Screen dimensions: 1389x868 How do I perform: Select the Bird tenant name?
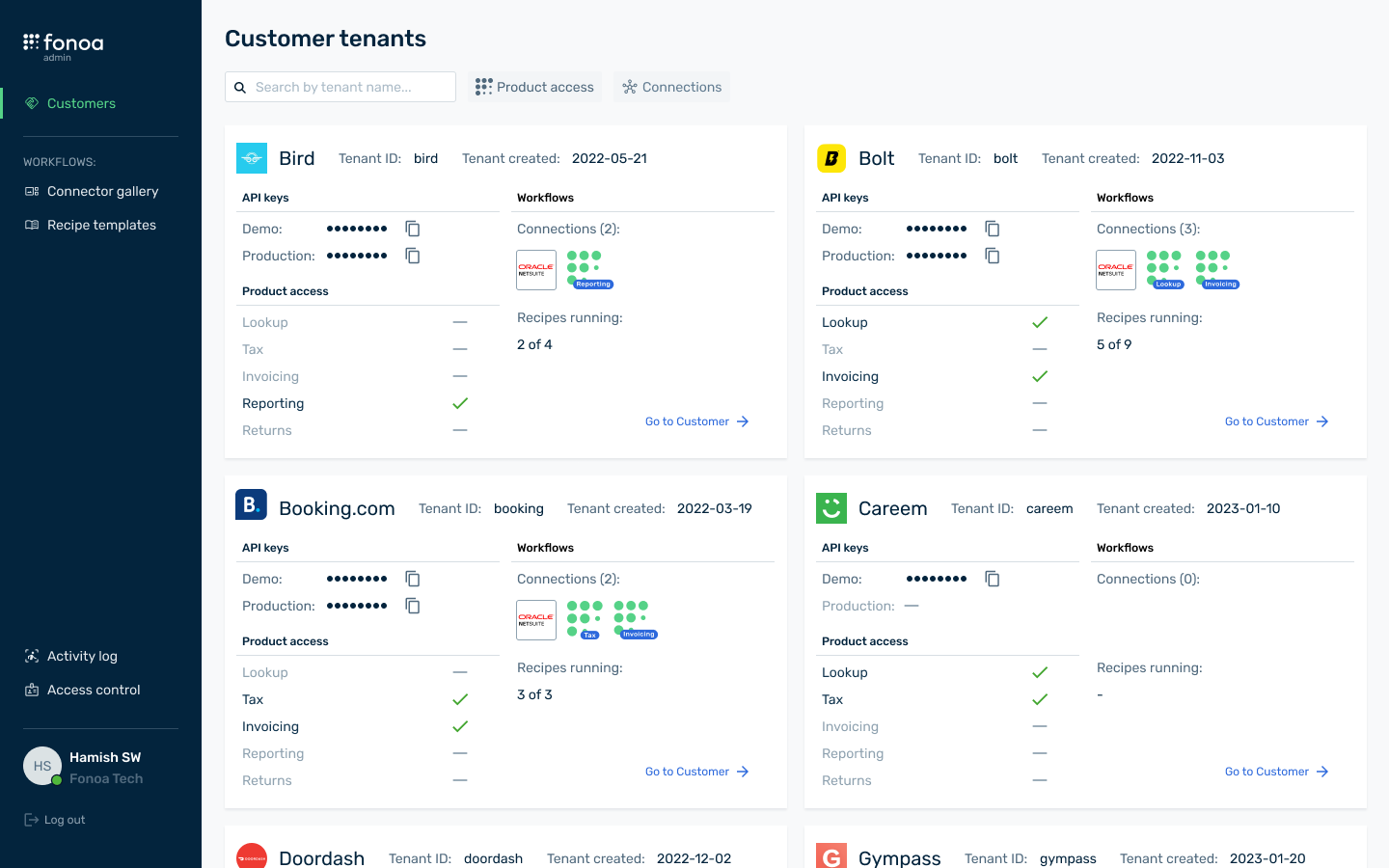tap(297, 158)
